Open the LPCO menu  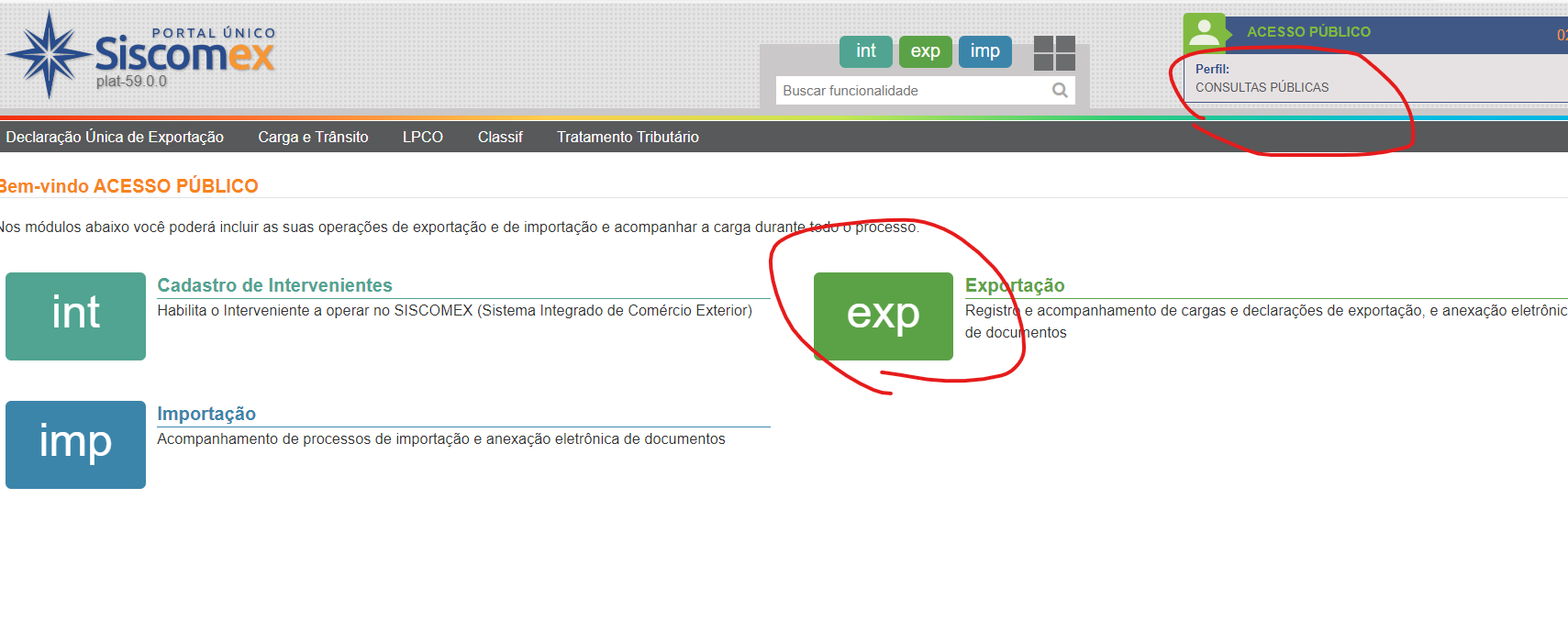423,137
